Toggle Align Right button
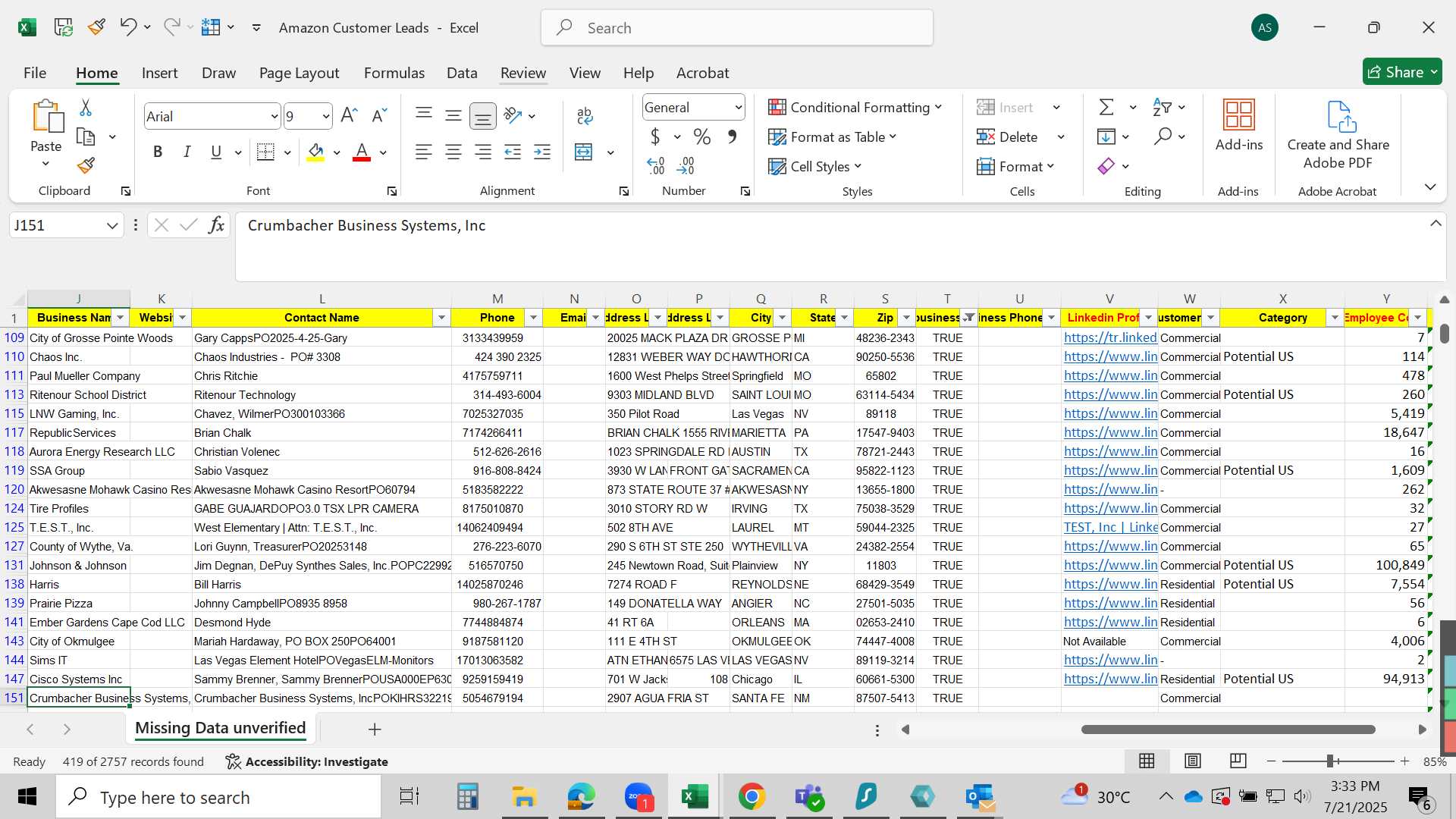 (x=483, y=152)
